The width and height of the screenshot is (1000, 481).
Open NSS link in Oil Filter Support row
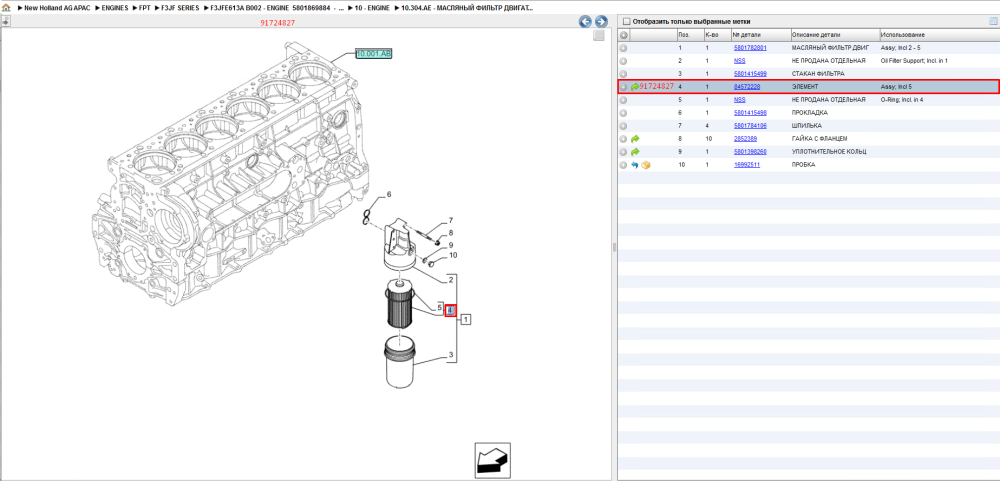coord(739,61)
